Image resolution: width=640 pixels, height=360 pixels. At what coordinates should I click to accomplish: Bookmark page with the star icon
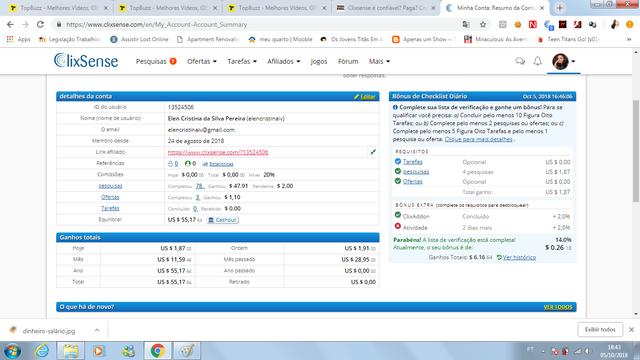pyautogui.click(x=483, y=24)
